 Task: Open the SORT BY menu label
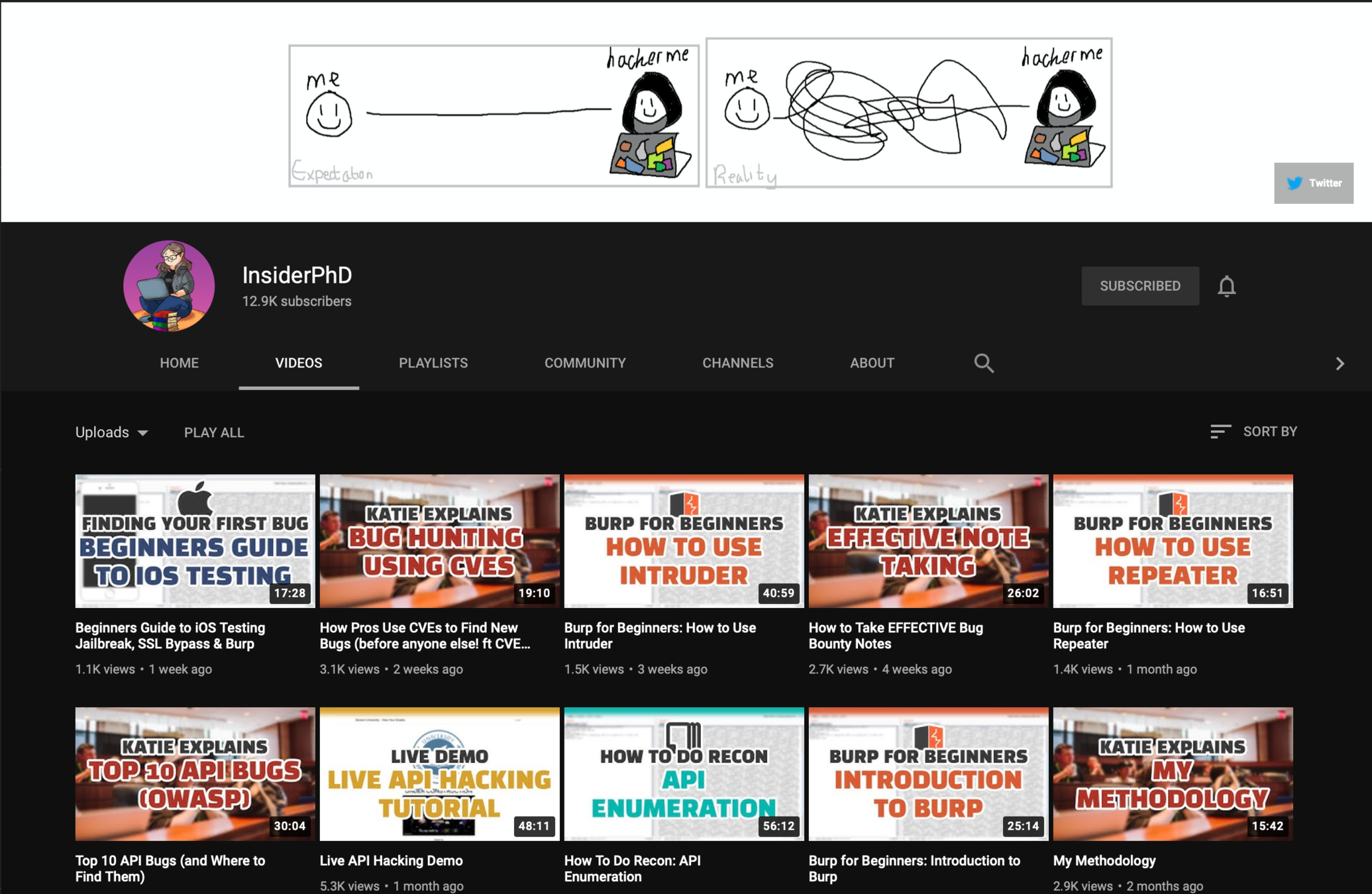[x=1269, y=432]
